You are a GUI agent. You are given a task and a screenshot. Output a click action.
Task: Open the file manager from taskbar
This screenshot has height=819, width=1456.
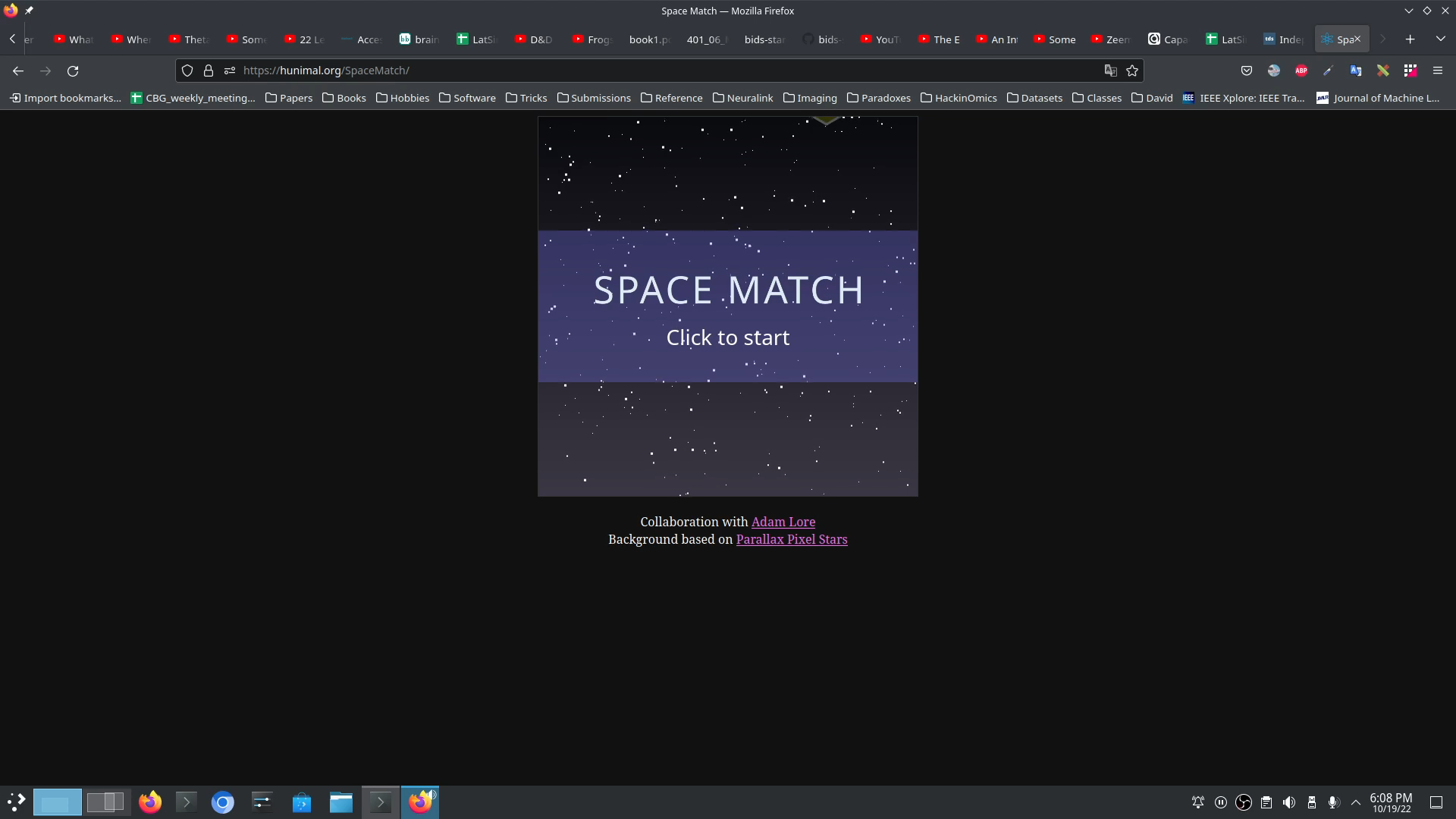tap(341, 802)
